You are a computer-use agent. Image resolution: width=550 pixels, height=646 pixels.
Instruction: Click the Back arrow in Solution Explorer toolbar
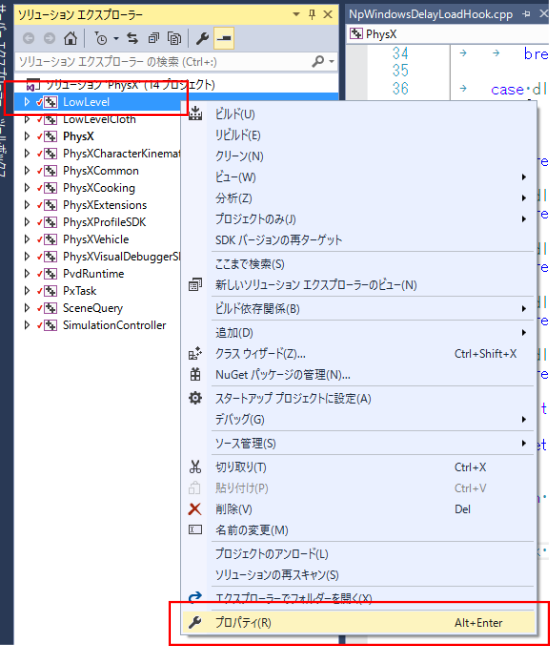[x=28, y=38]
